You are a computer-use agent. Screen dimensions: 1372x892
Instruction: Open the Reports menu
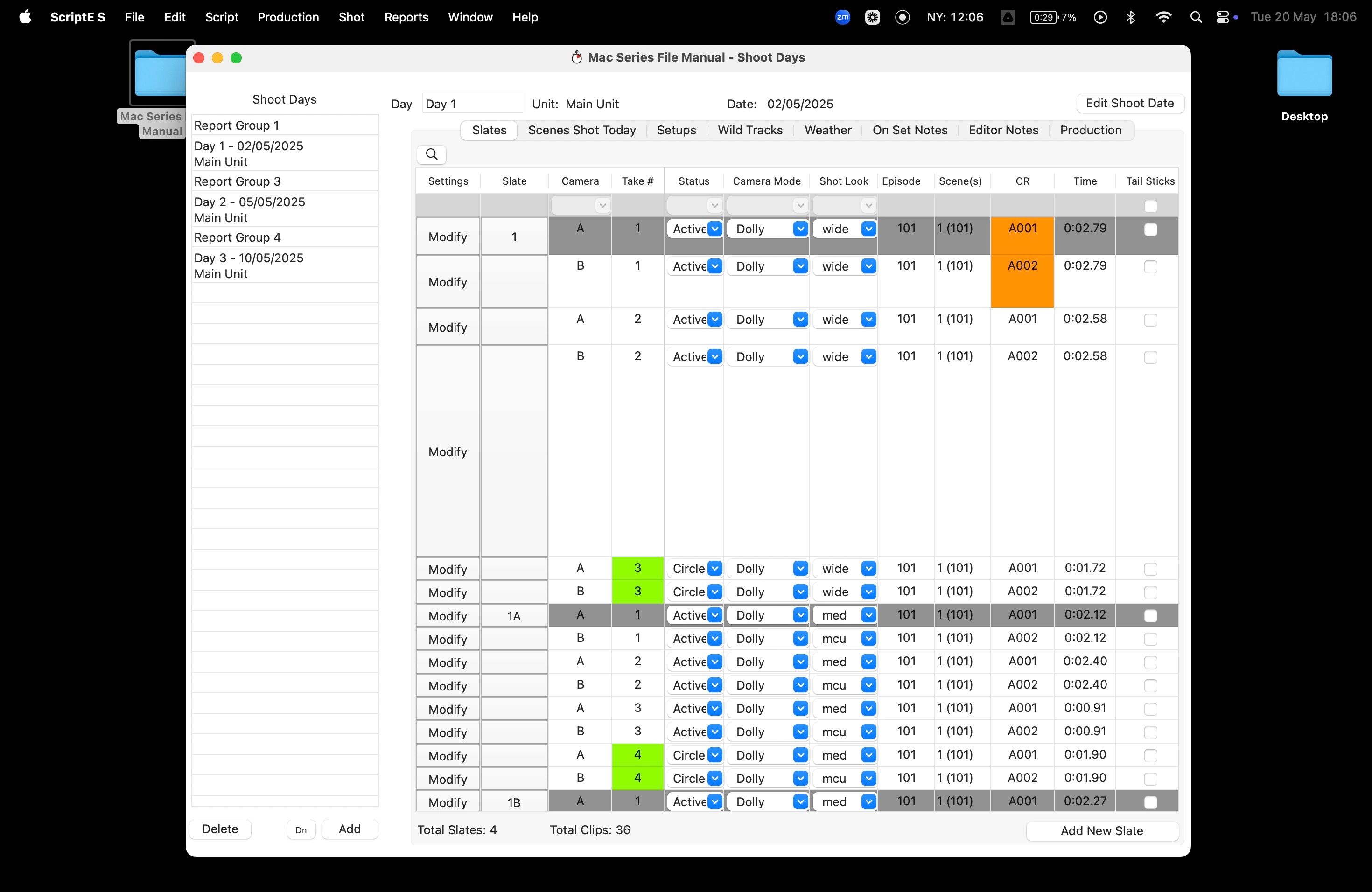point(406,17)
